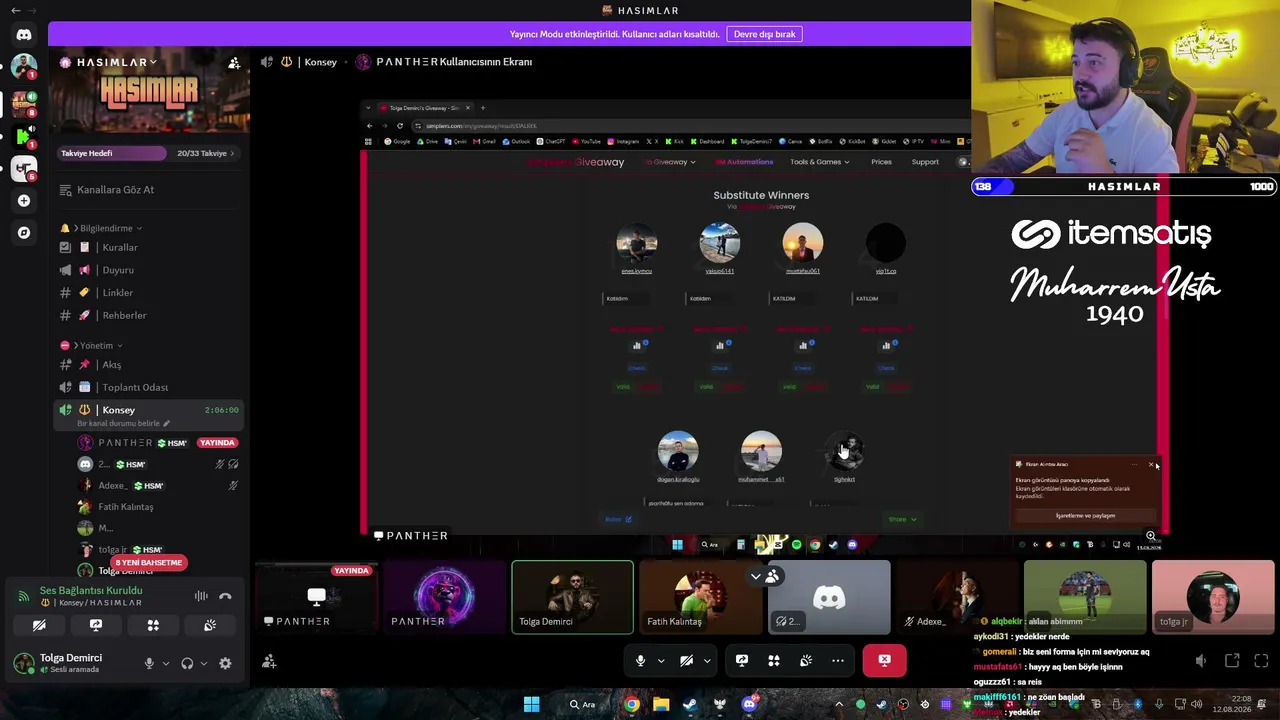Click the Add a Server plus icon
Image resolution: width=1280 pixels, height=720 pixels.
[x=24, y=200]
